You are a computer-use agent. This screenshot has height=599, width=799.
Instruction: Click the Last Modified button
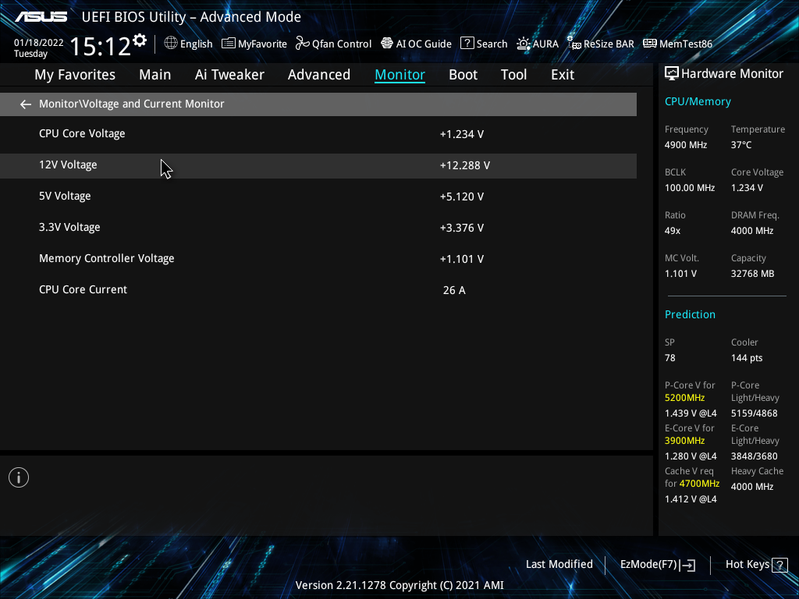pyautogui.click(x=560, y=564)
